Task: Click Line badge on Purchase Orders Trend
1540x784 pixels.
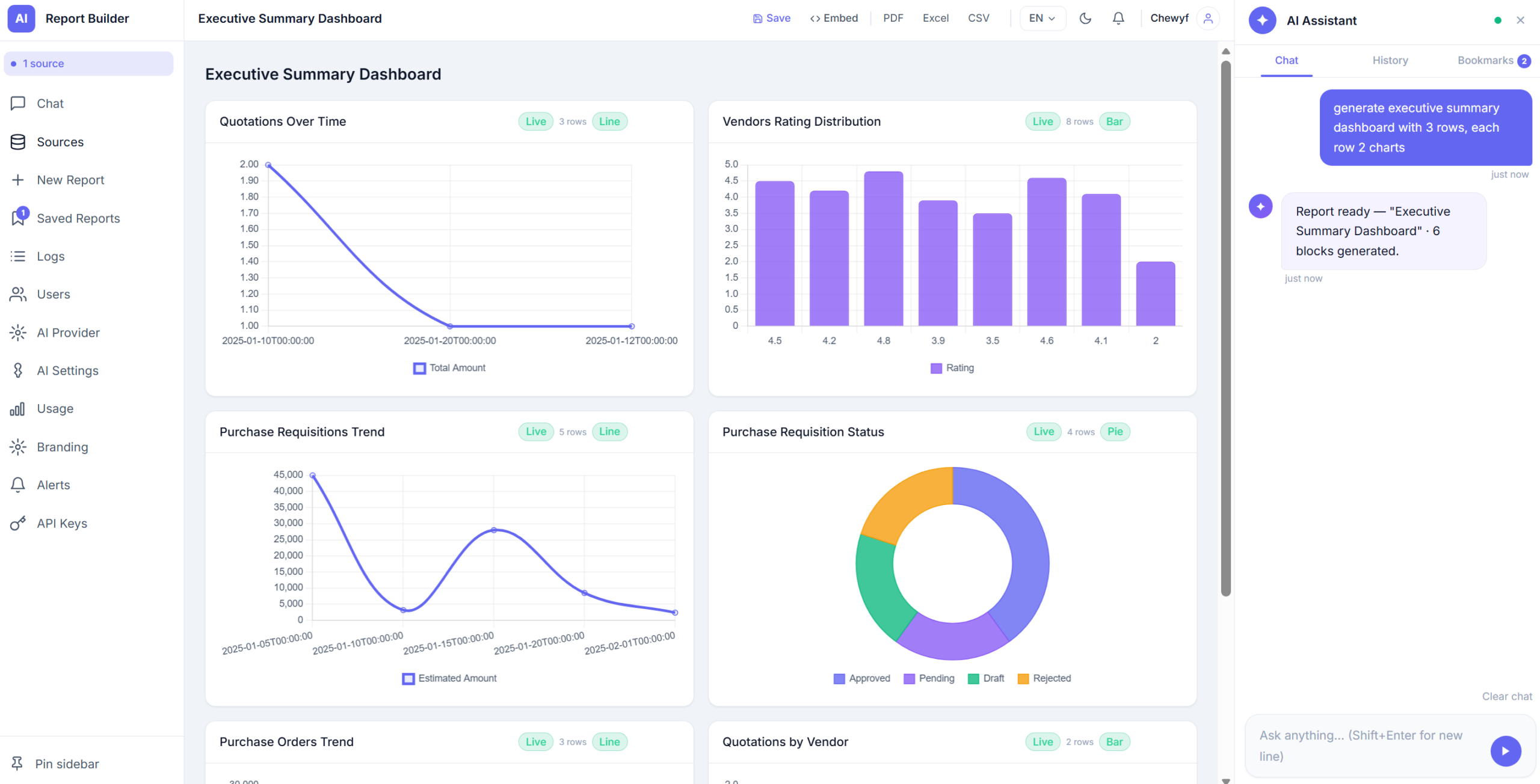Action: pos(609,742)
